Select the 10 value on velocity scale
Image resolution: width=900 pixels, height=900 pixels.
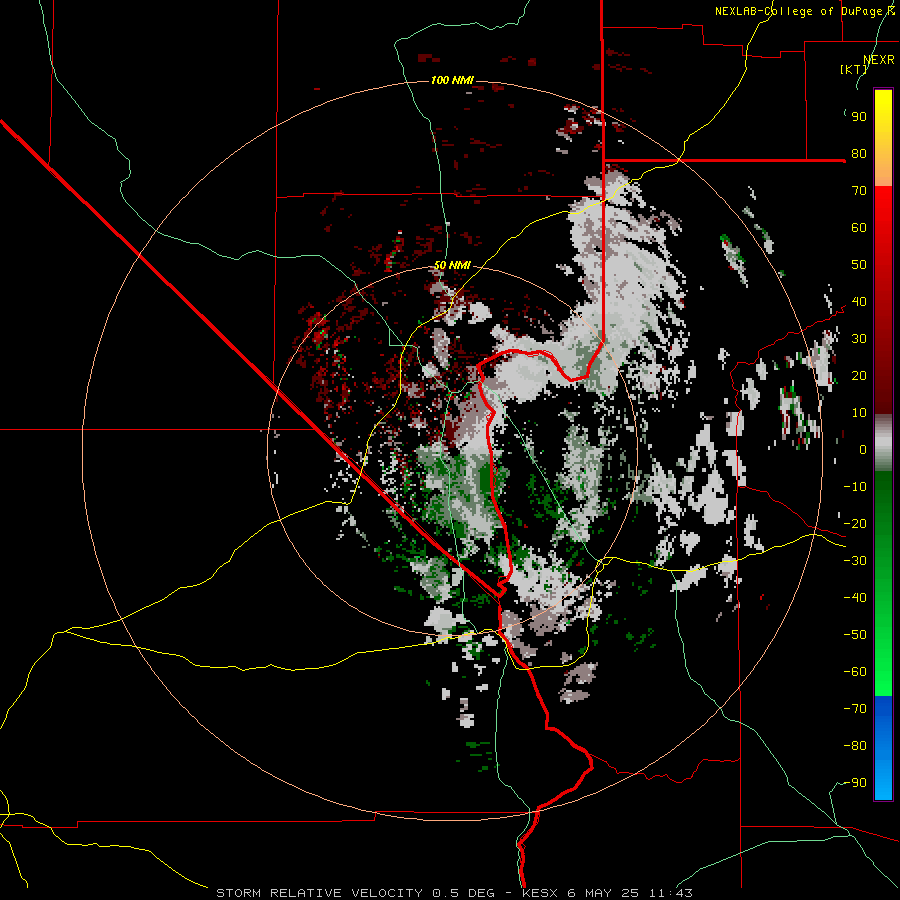pos(859,413)
